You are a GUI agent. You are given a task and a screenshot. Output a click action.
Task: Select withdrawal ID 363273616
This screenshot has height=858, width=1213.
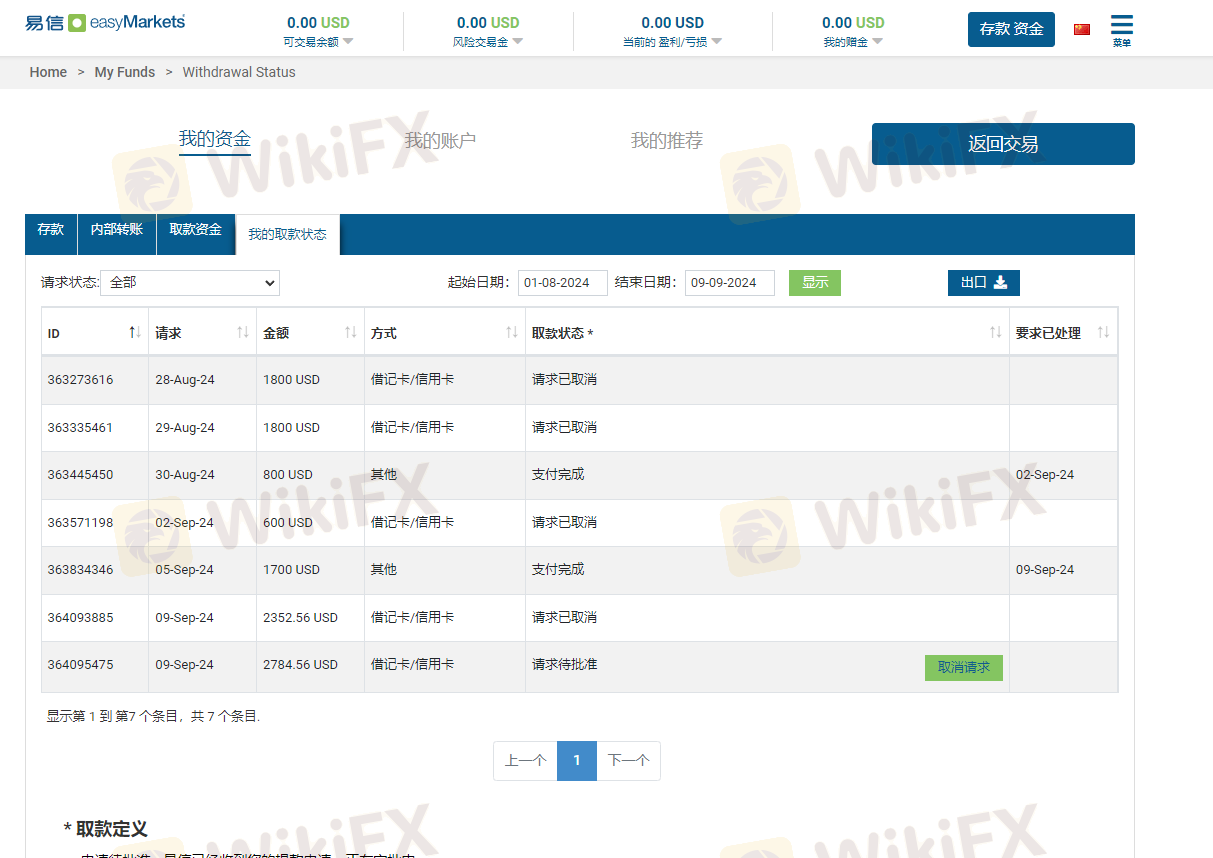(80, 380)
